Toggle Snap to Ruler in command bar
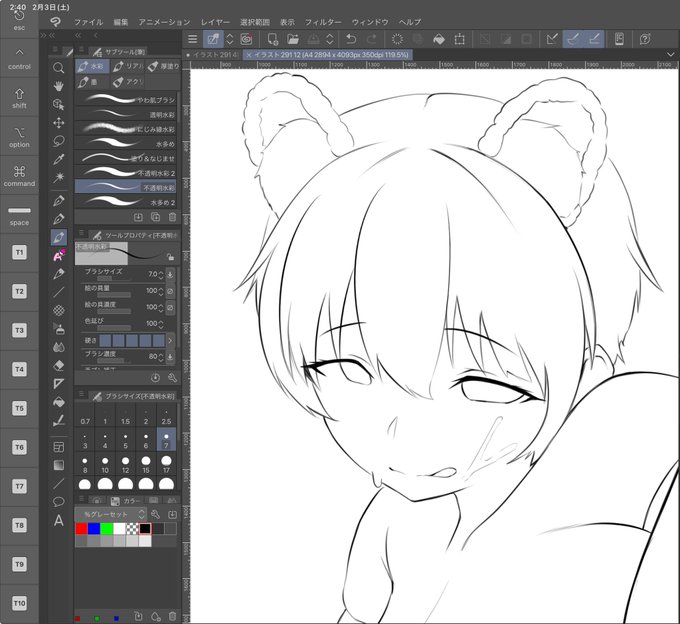Screen dimensions: 680x624 click(552, 39)
